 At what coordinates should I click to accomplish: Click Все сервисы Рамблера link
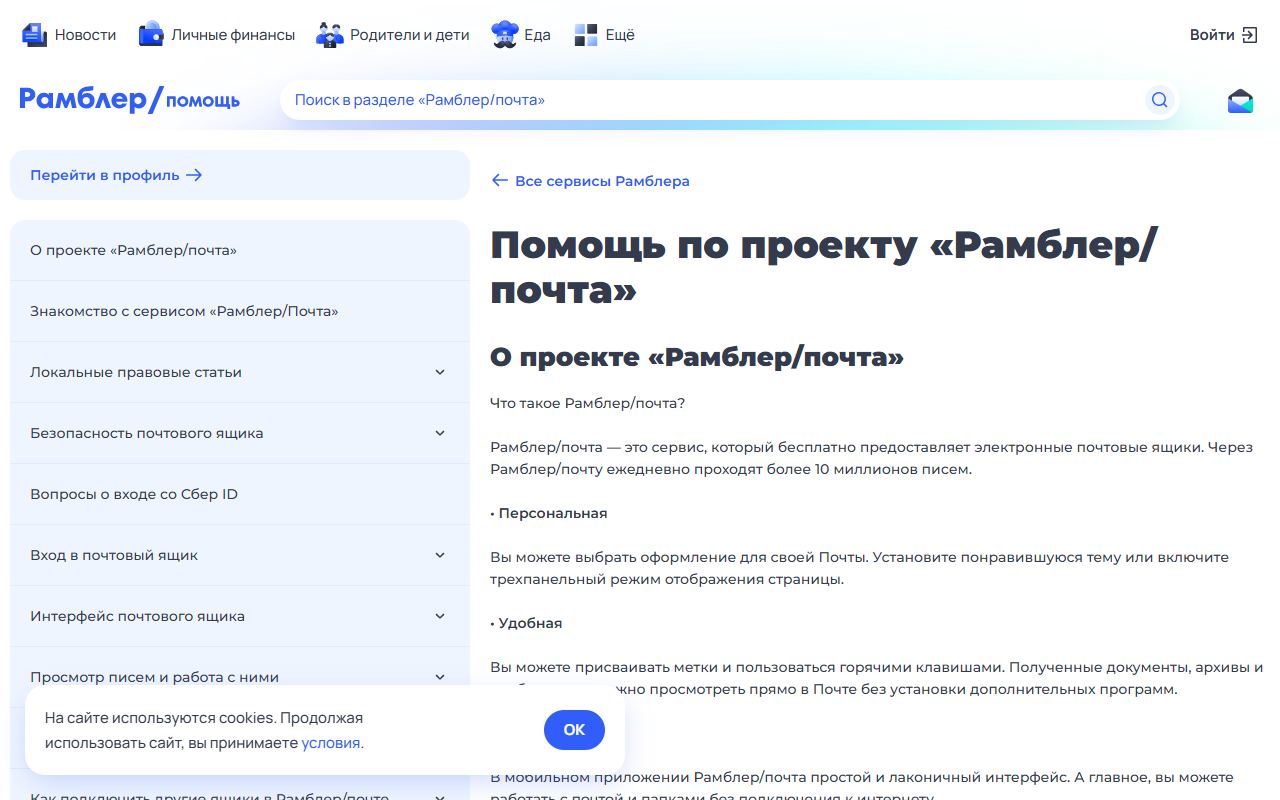[x=602, y=181]
